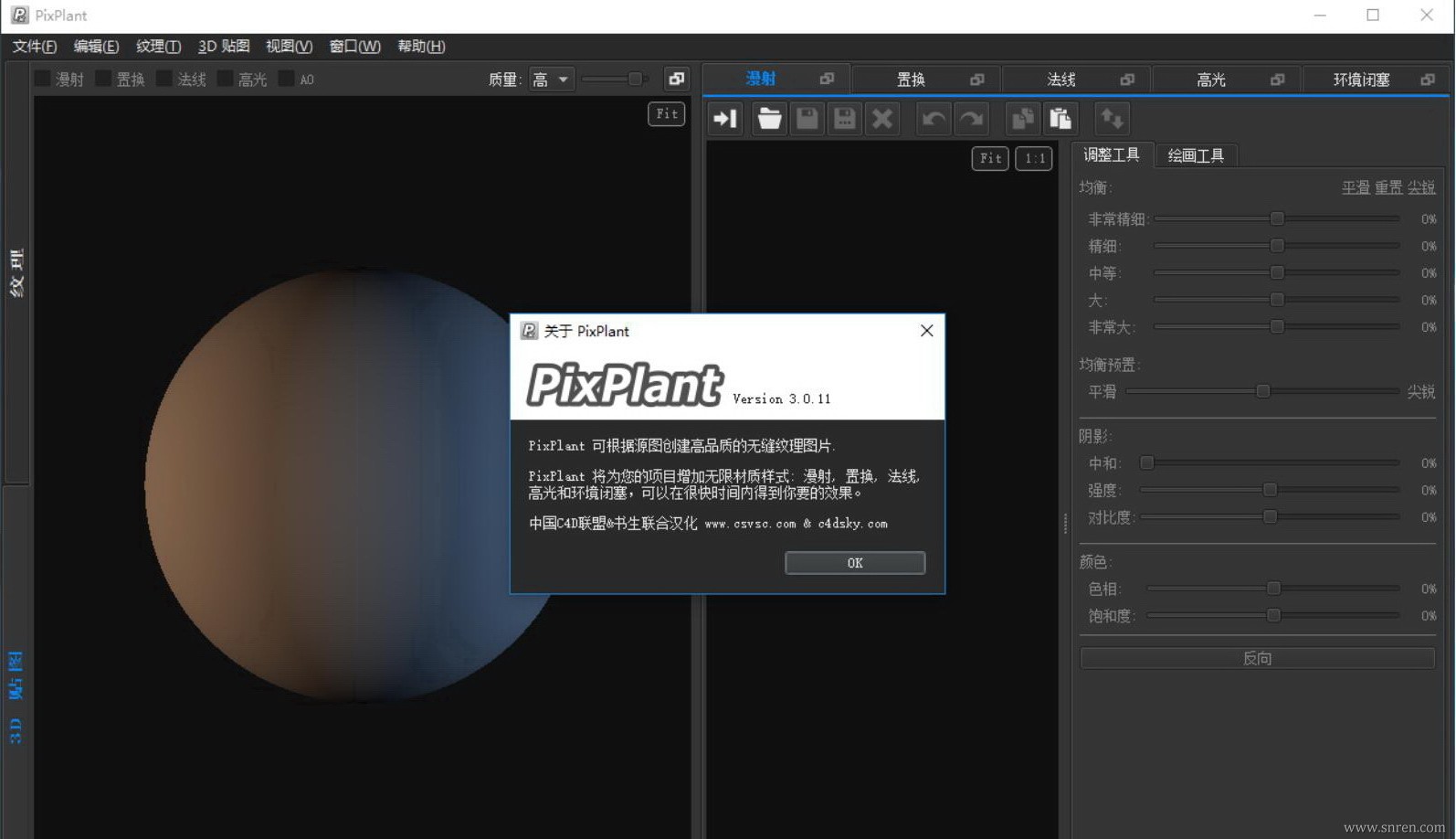The height and width of the screenshot is (839, 1456).
Task: Open a texture file with the folder icon
Action: (x=769, y=119)
